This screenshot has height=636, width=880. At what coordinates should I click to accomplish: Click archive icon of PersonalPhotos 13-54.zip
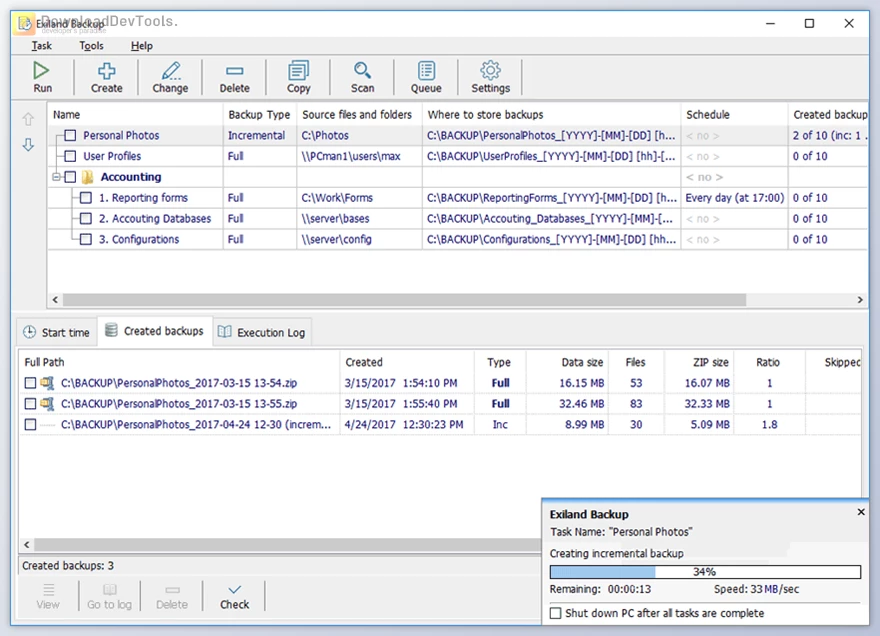pyautogui.click(x=48, y=383)
